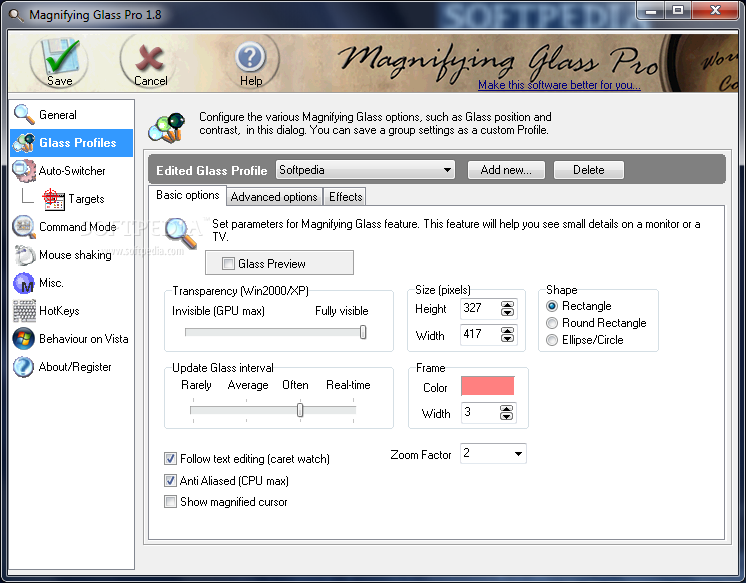The width and height of the screenshot is (746, 583).
Task: Open the Auto-Switcher settings page
Action: (72, 171)
